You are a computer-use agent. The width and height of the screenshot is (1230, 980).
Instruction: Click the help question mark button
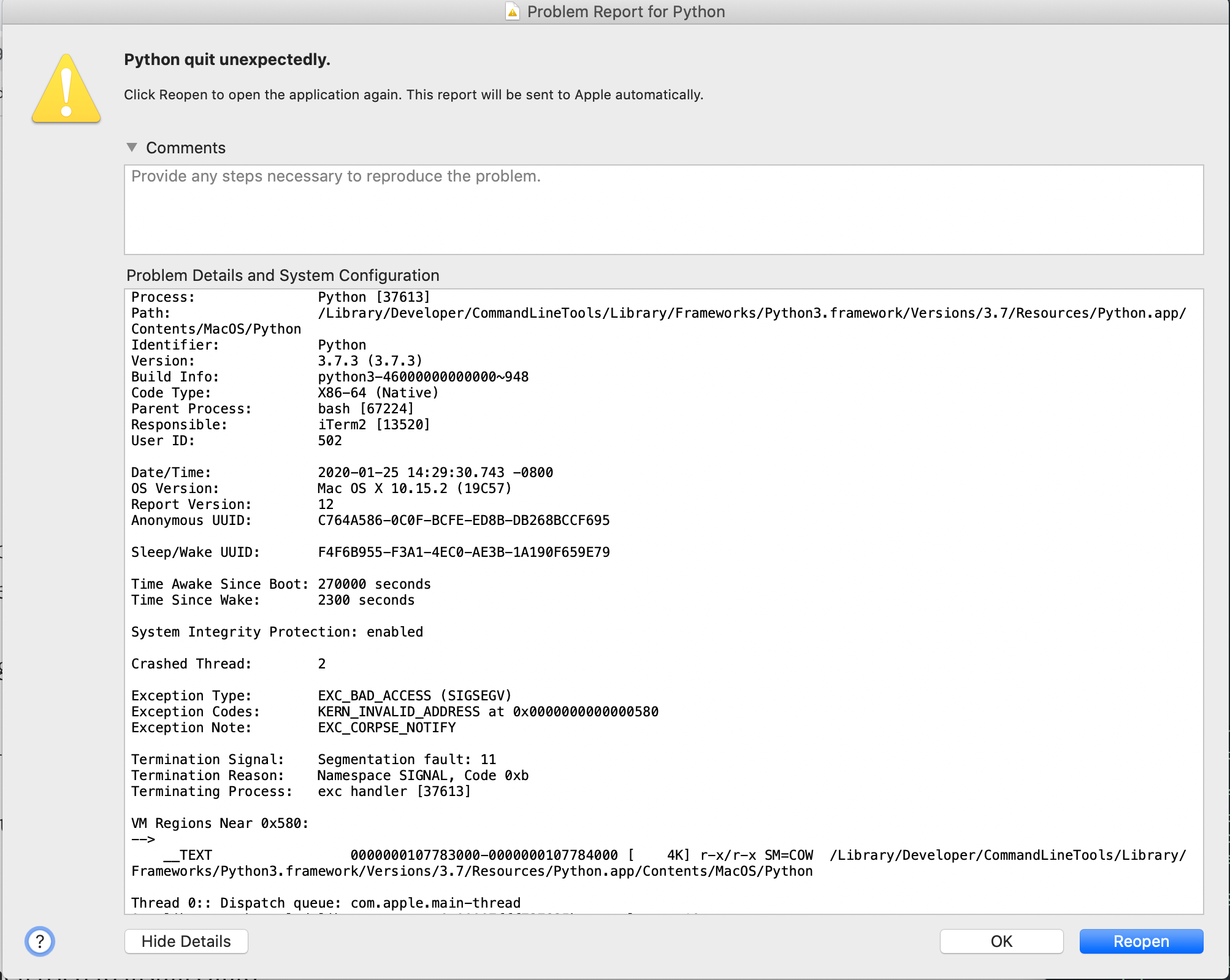pyautogui.click(x=40, y=941)
